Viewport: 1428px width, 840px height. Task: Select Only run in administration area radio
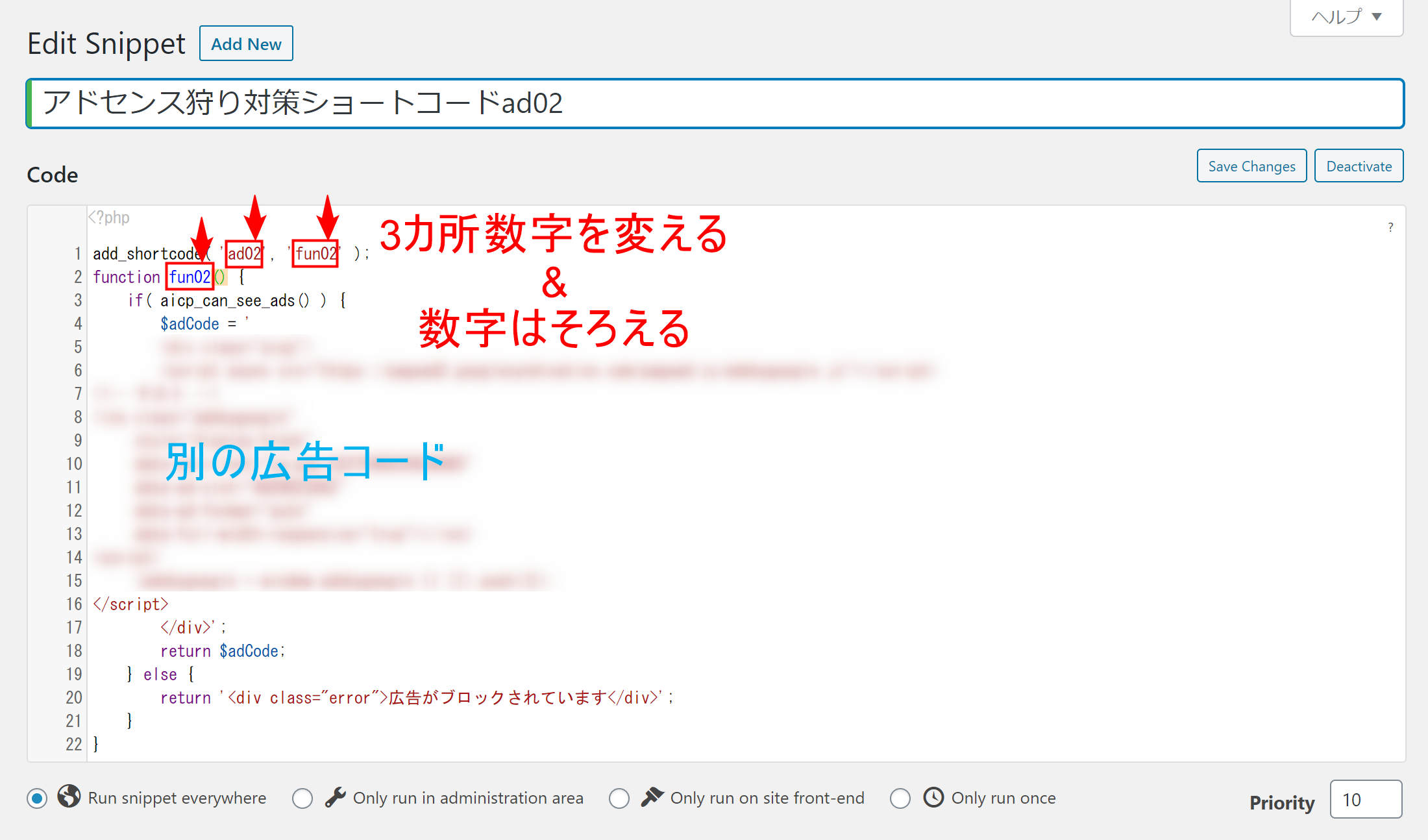[302, 798]
